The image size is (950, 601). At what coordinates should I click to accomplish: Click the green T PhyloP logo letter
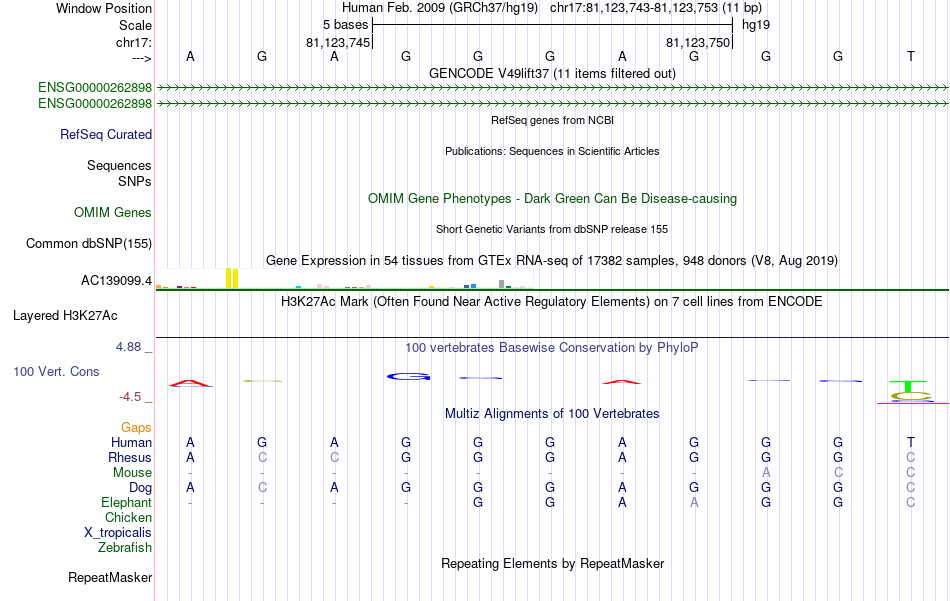(908, 386)
